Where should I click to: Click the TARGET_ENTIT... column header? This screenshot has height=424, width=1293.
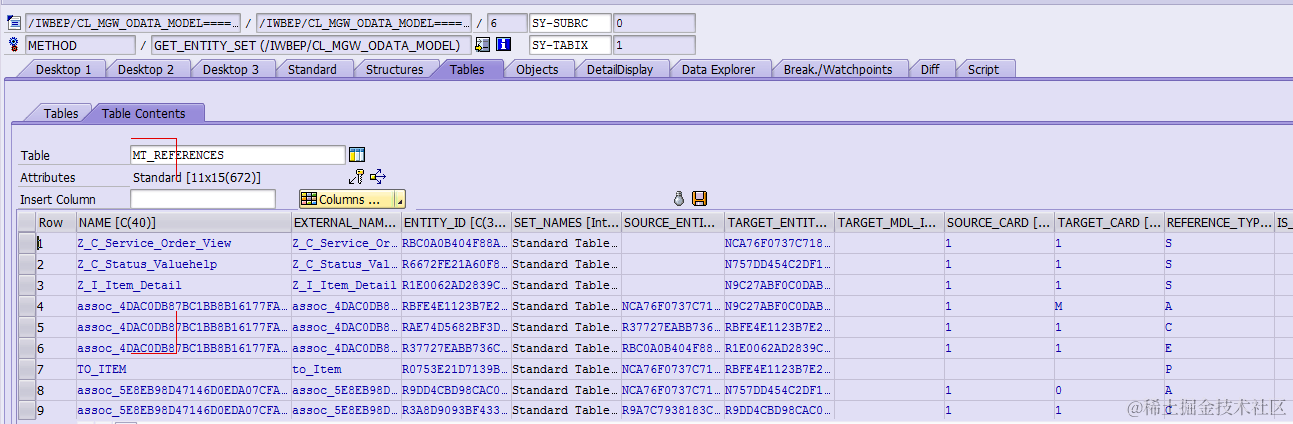pyautogui.click(x=778, y=222)
